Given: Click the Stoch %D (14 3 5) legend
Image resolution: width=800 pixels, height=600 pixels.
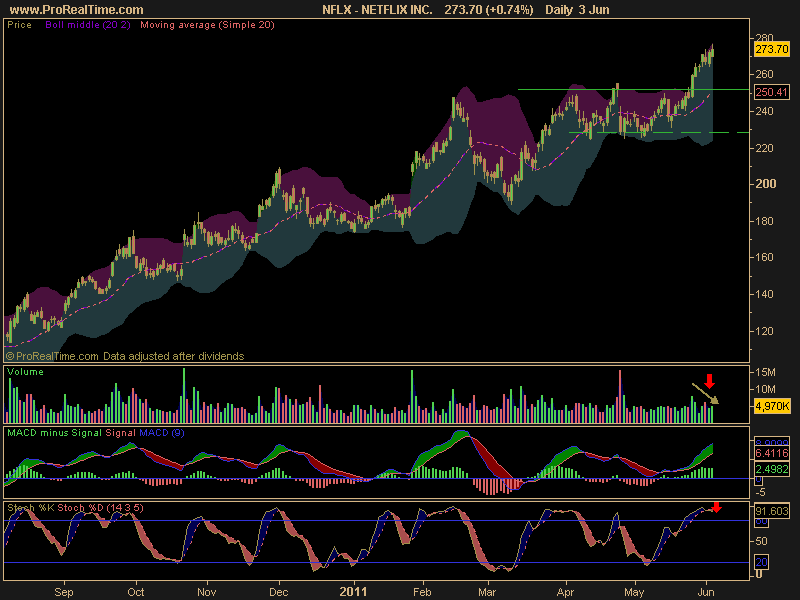Looking at the screenshot, I should pyautogui.click(x=101, y=508).
